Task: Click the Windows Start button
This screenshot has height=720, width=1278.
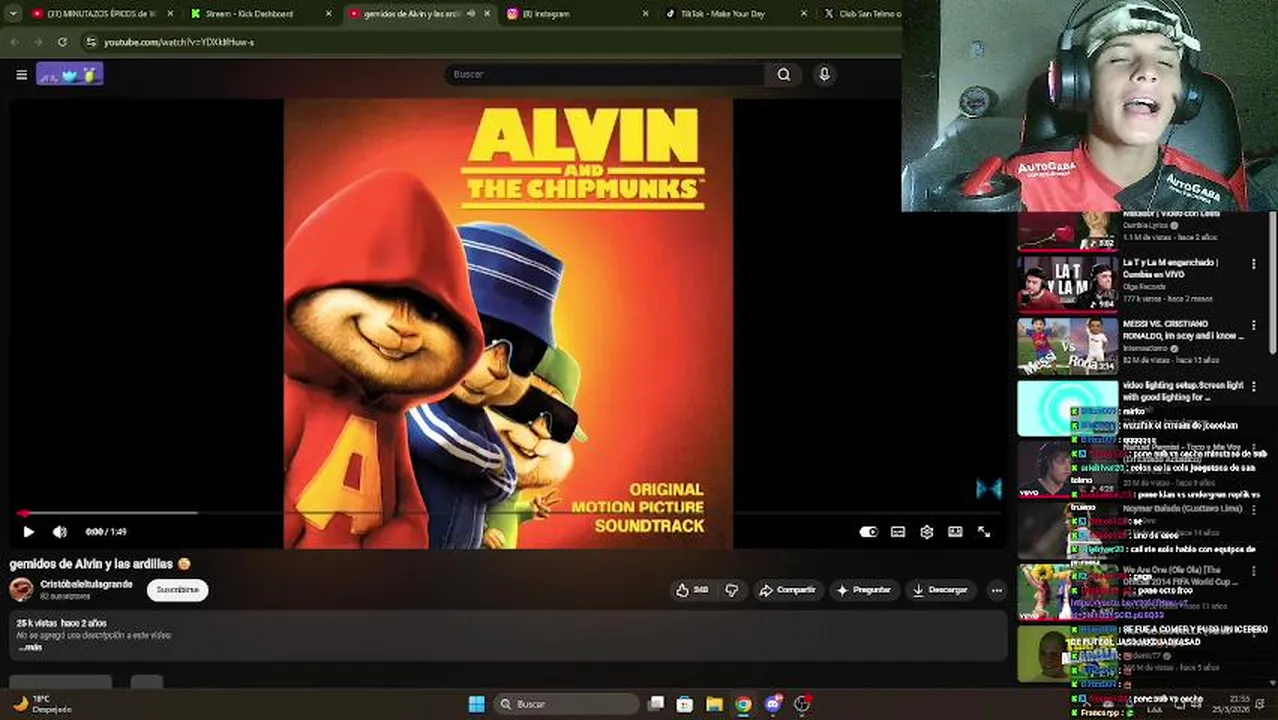Action: [476, 704]
